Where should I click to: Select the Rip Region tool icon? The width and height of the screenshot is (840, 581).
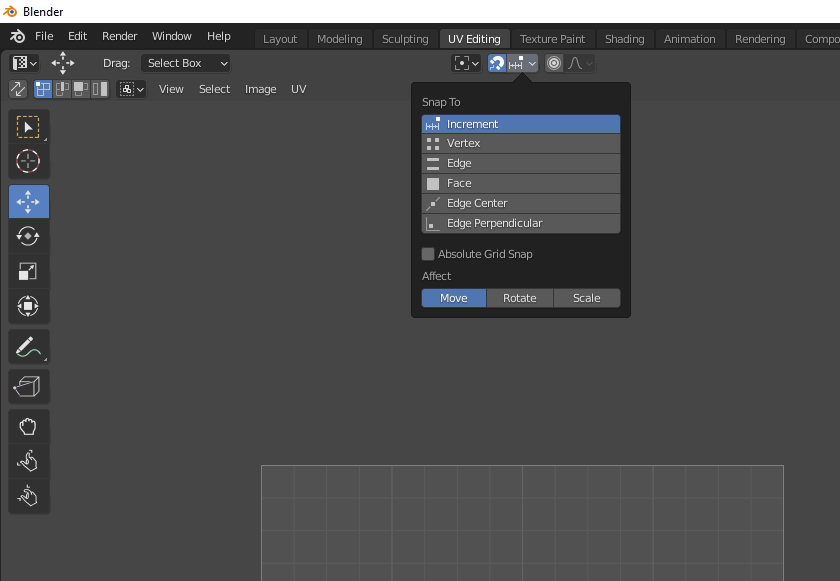tap(28, 387)
